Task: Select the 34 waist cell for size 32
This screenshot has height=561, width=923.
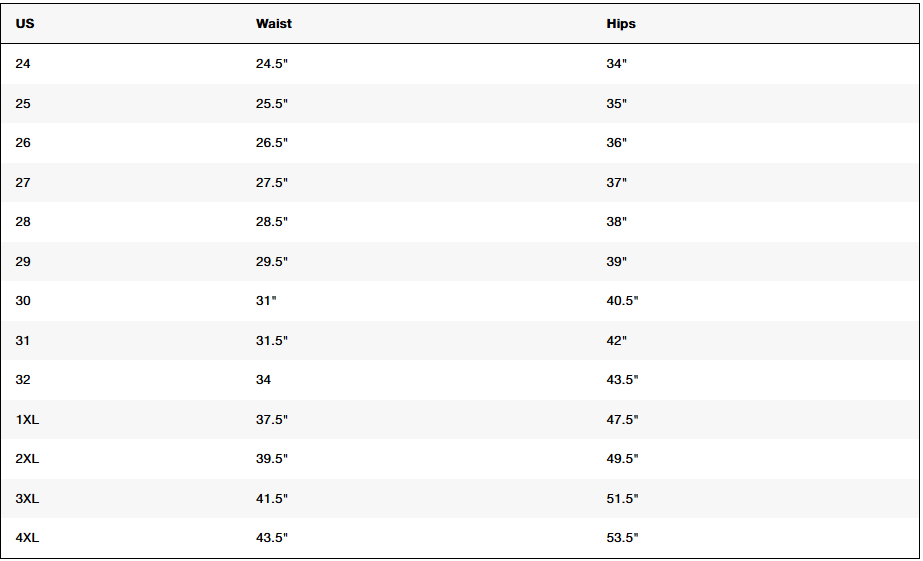Action: tap(263, 380)
